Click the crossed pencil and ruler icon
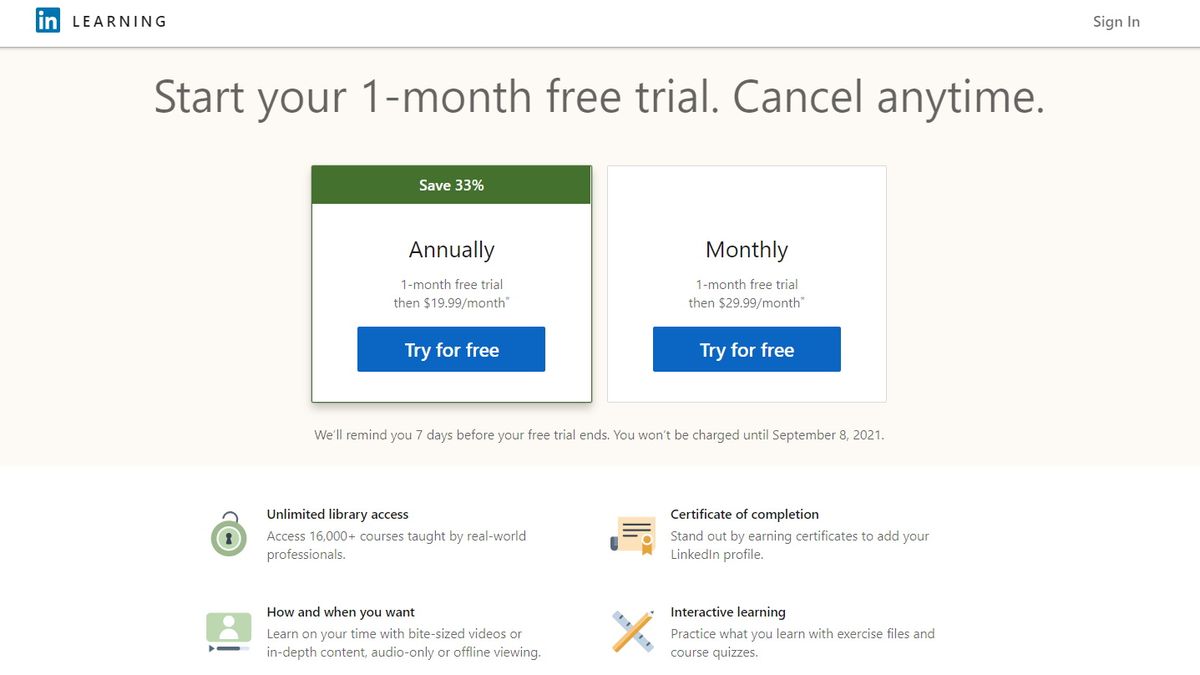1200x675 pixels. 632,632
